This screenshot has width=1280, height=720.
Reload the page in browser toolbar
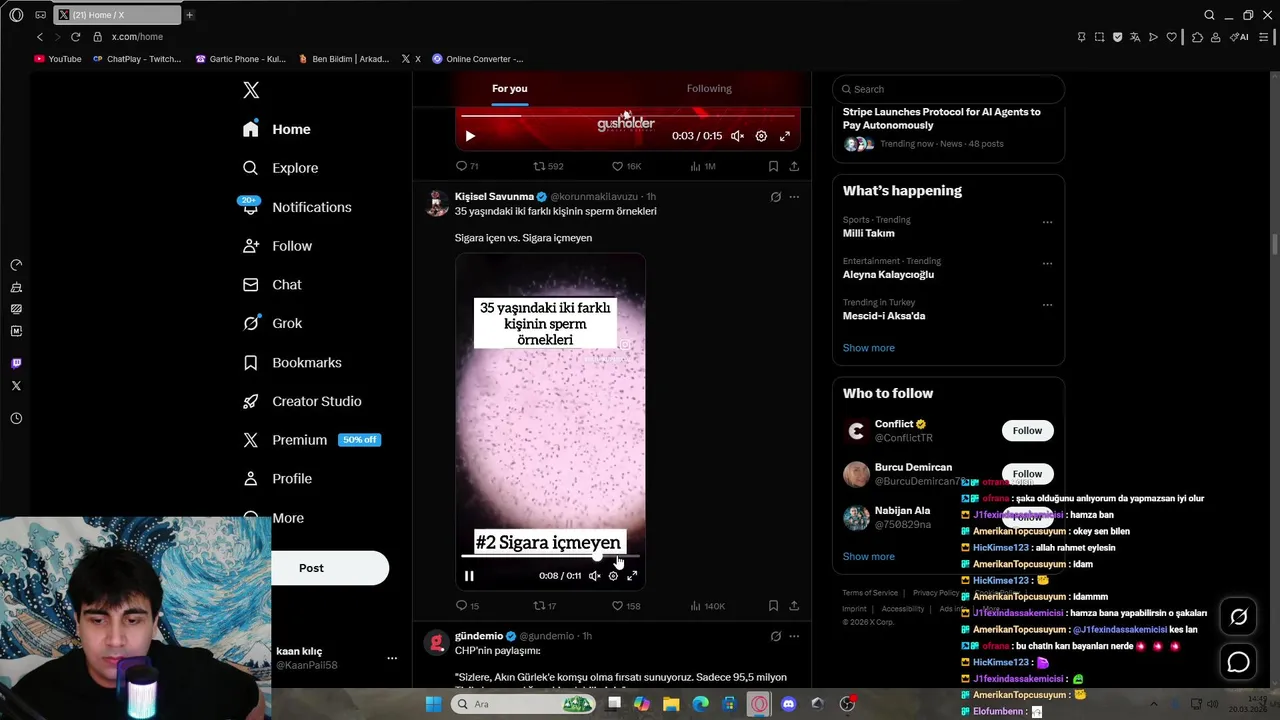(x=75, y=37)
